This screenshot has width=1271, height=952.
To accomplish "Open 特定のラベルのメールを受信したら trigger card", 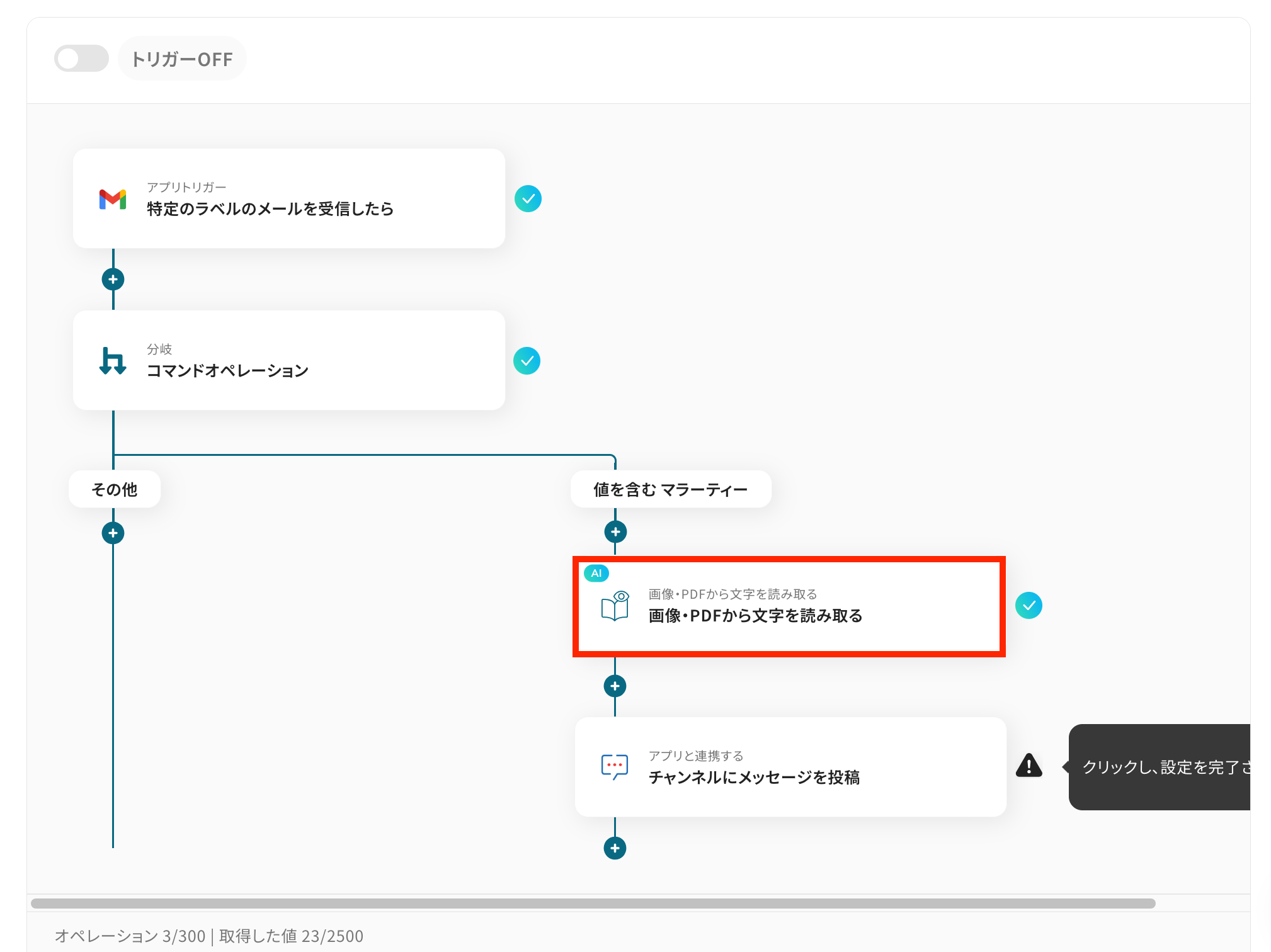I will (x=288, y=199).
